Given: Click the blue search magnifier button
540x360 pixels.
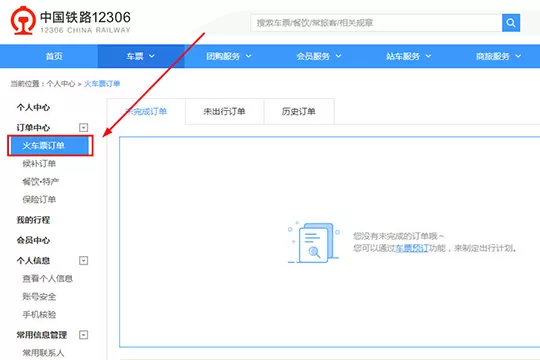Looking at the screenshot, I should pyautogui.click(x=511, y=23).
